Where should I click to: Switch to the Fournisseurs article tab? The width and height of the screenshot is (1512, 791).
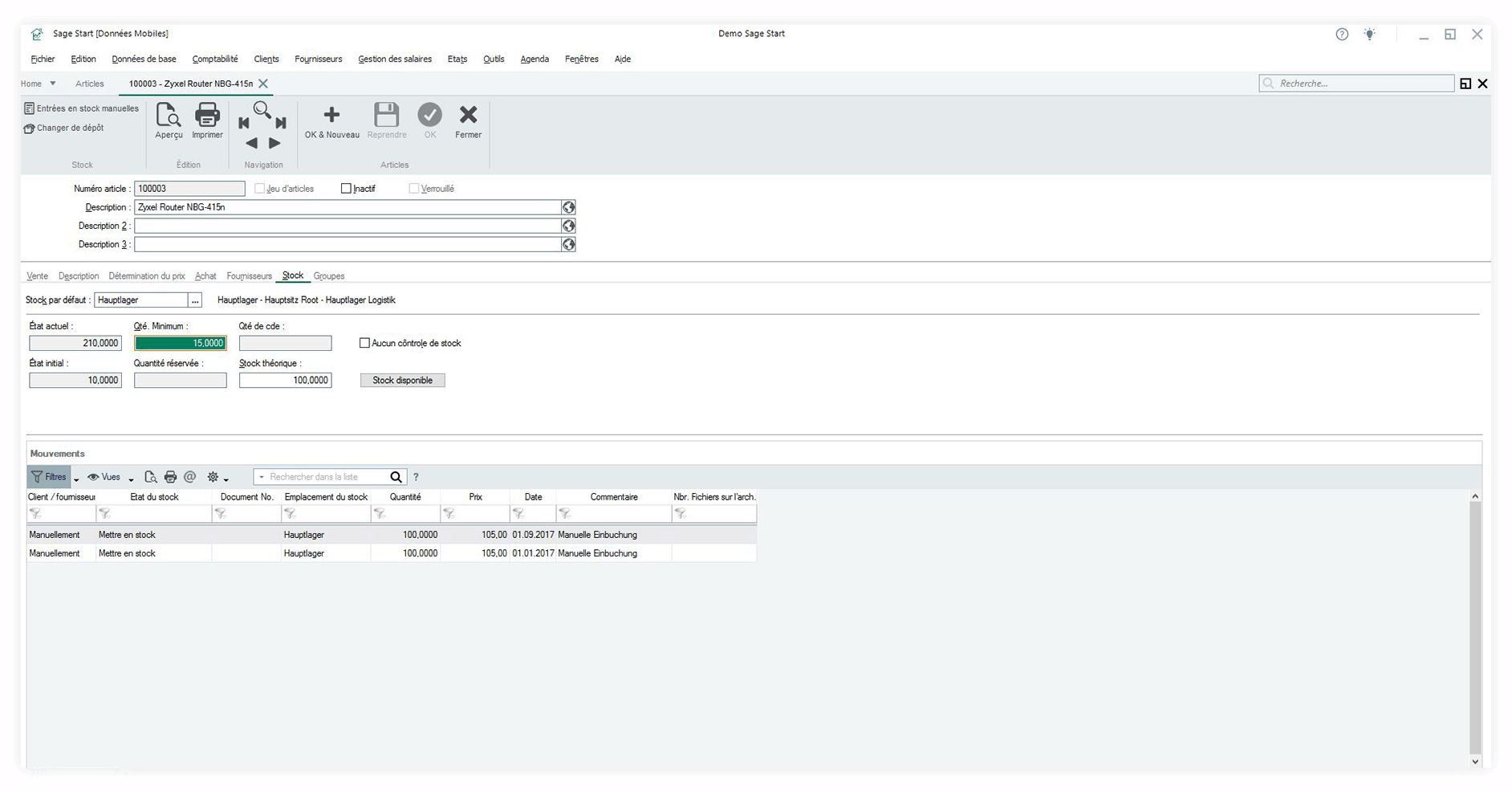(x=249, y=276)
